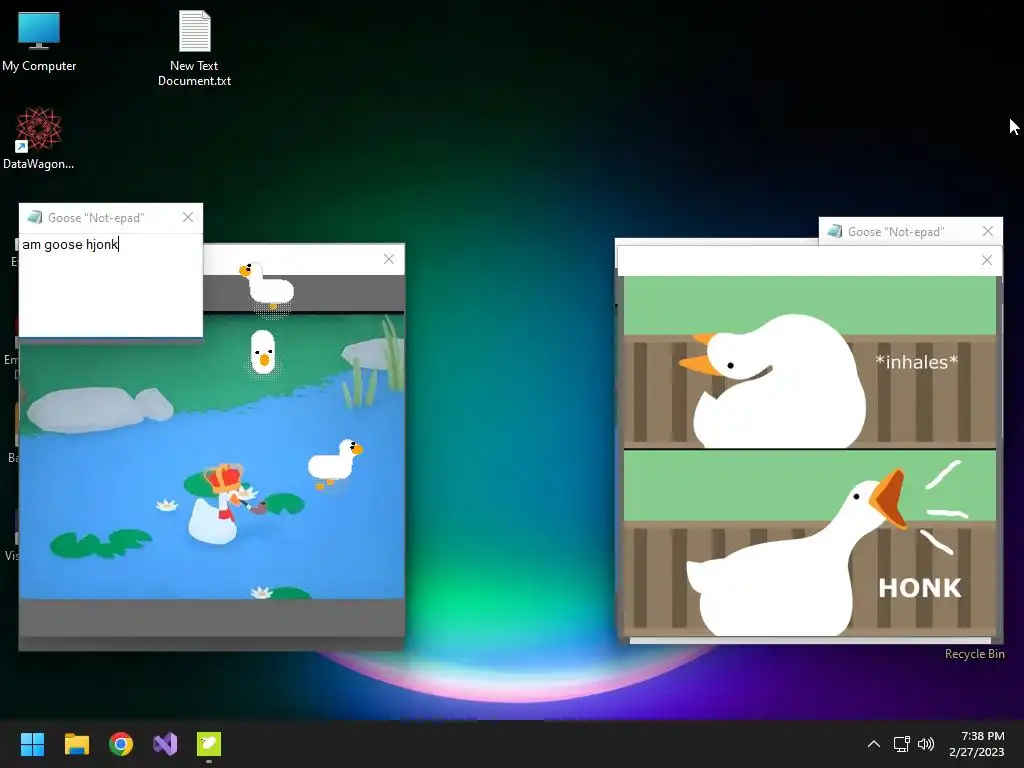Click in the Goose Not-epad text area
Image resolution: width=1024 pixels, height=768 pixels.
point(110,285)
